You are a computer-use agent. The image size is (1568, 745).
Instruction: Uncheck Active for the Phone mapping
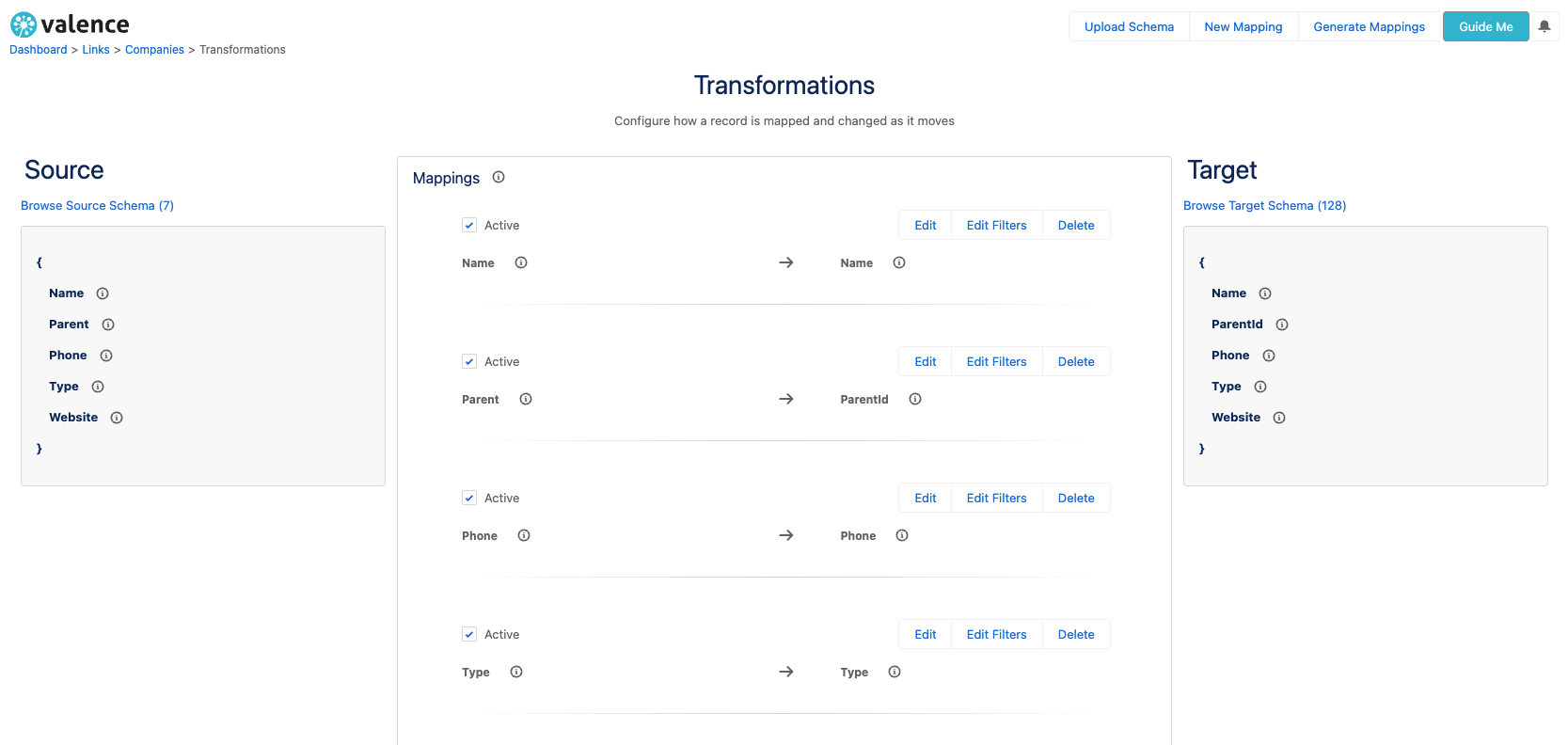point(469,498)
